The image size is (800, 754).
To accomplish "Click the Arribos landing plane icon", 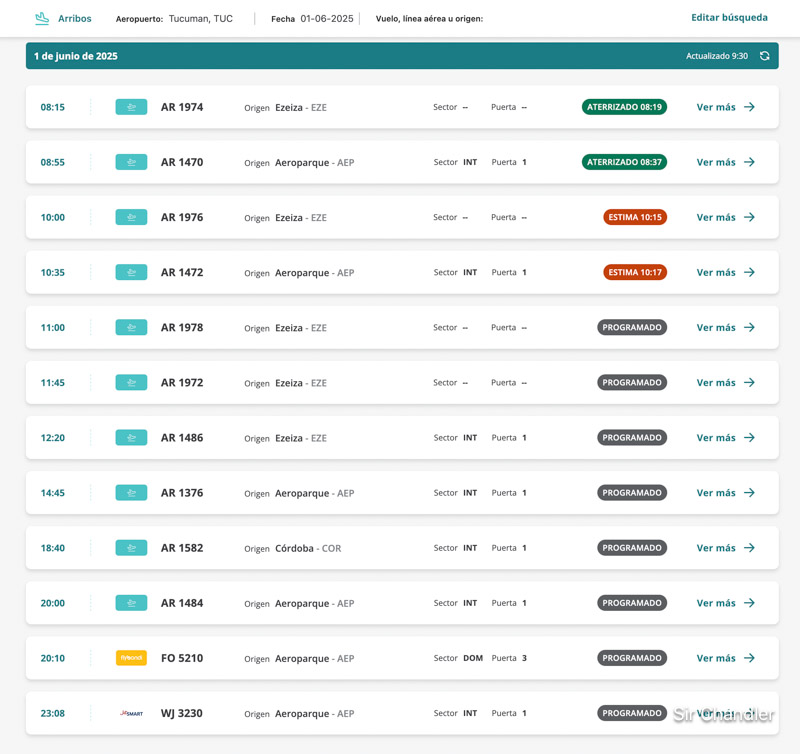I will click(42, 18).
